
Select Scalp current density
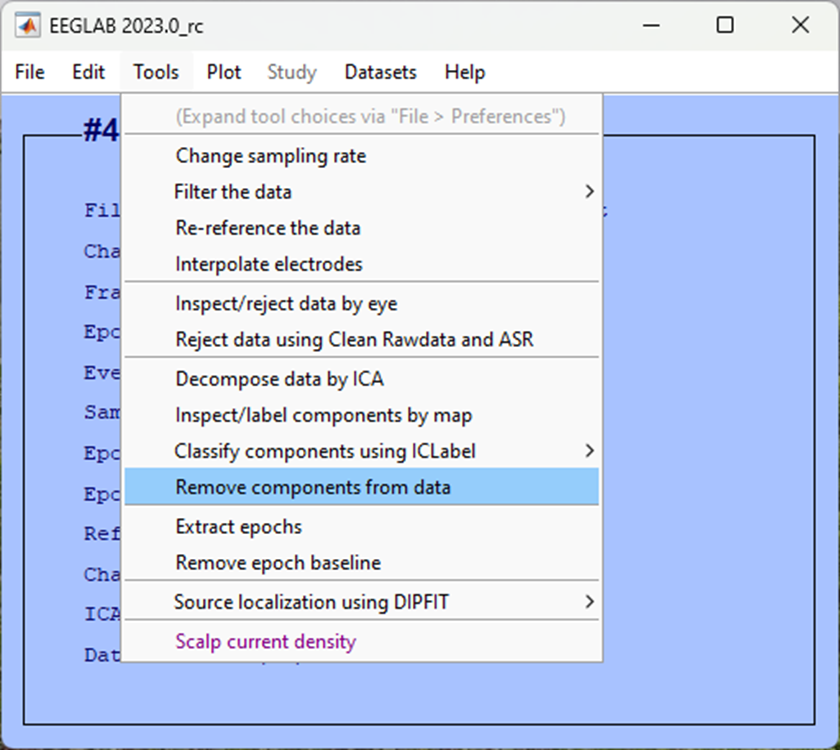(264, 641)
